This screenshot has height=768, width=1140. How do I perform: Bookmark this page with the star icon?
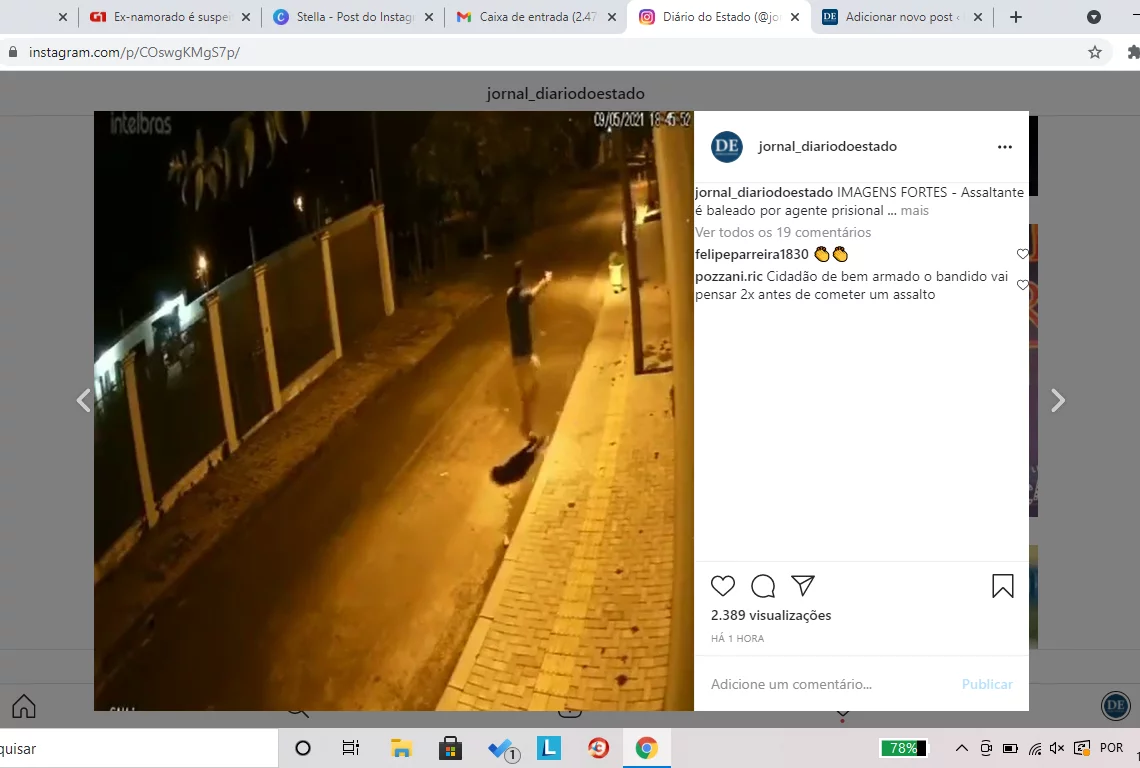pos(1095,52)
